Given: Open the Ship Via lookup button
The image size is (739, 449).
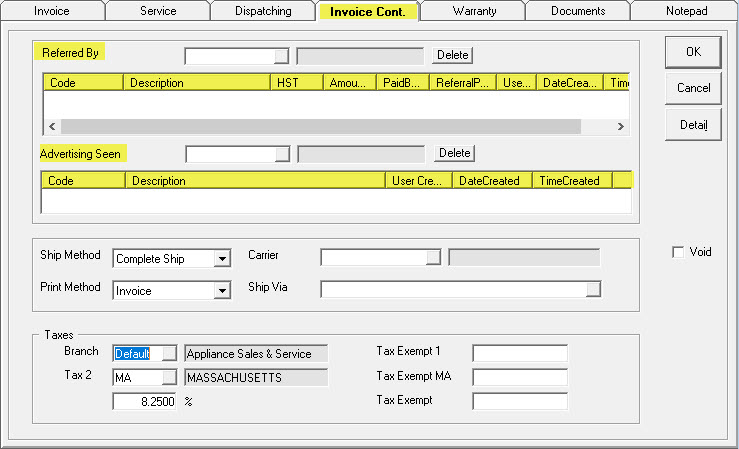Looking at the screenshot, I should [594, 289].
